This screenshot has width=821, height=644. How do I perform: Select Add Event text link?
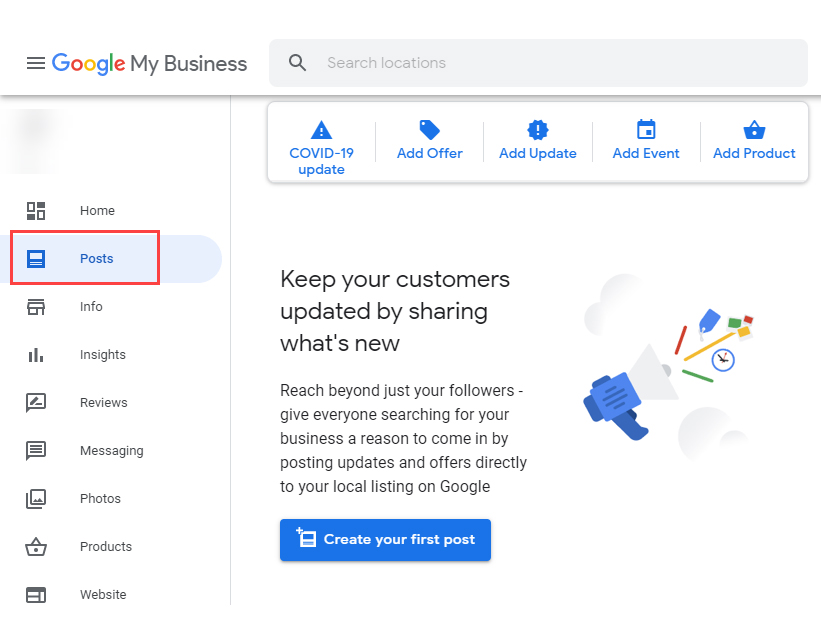(x=646, y=153)
